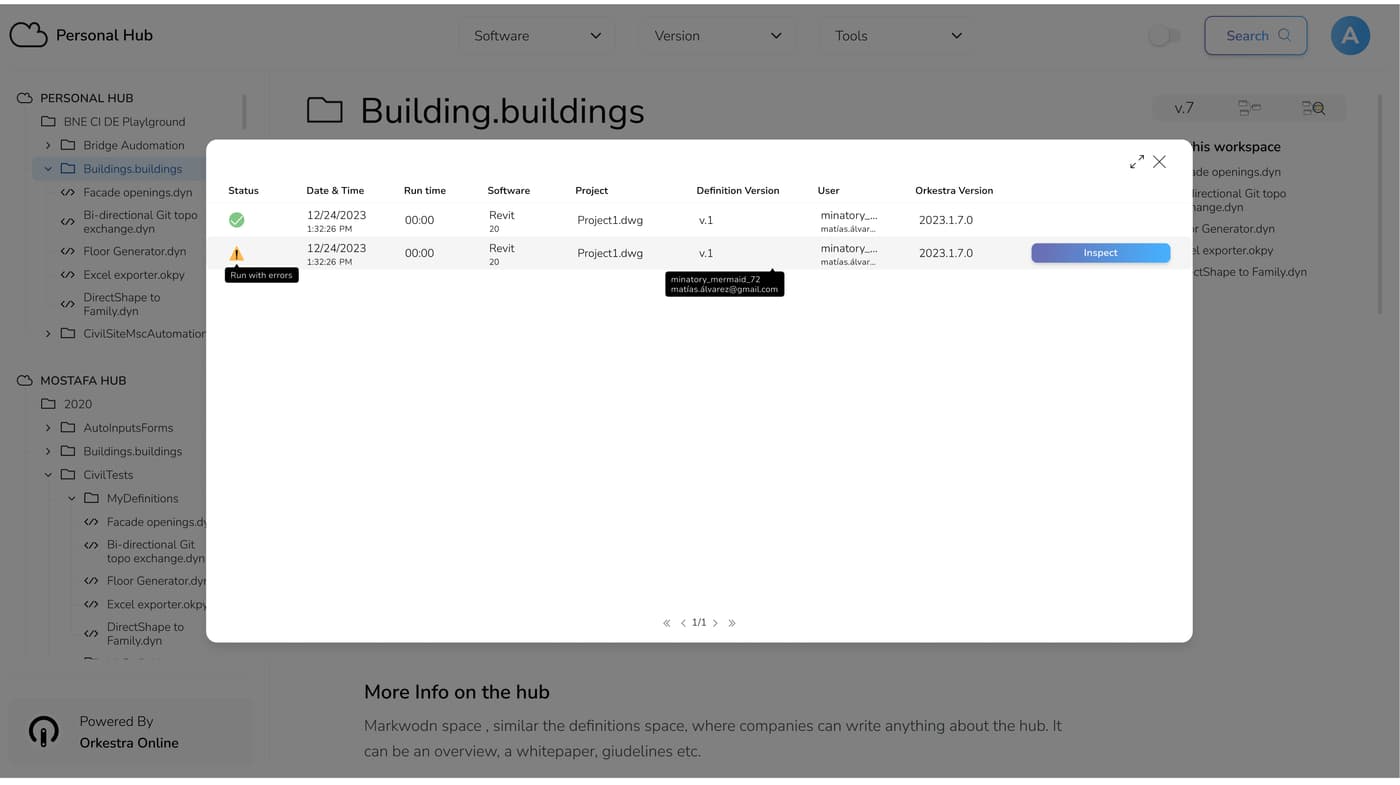Image resolution: width=1400 pixels, height=785 pixels.
Task: Open the hierarchy view icon beside v.7
Action: click(1249, 108)
